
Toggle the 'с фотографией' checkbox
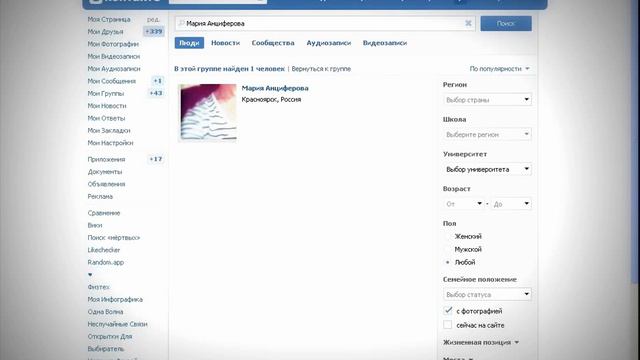[x=448, y=311]
